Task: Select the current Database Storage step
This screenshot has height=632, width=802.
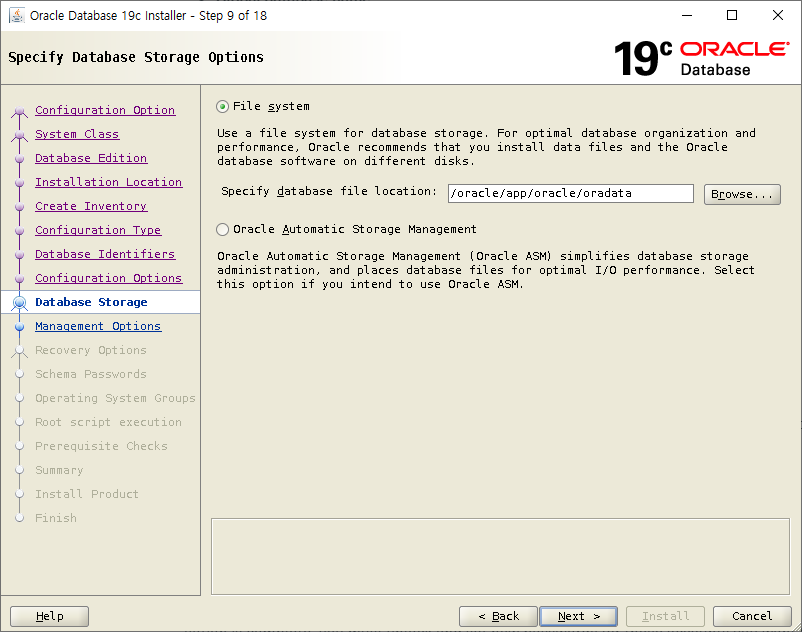Action: [x=91, y=302]
